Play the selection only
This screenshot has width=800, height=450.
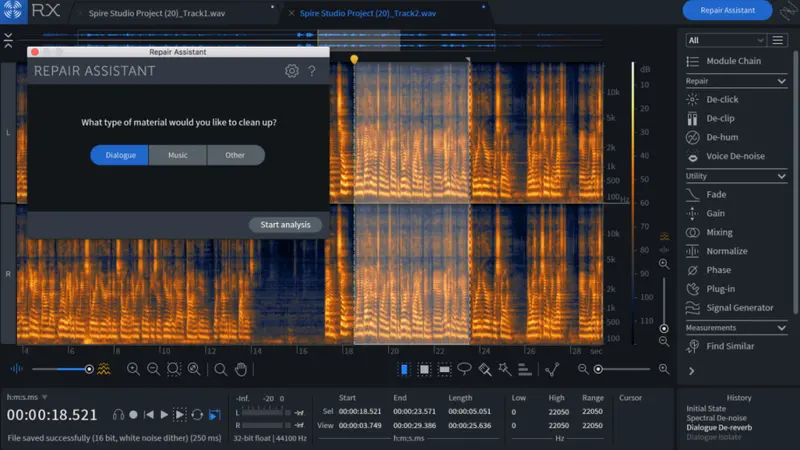pos(180,415)
